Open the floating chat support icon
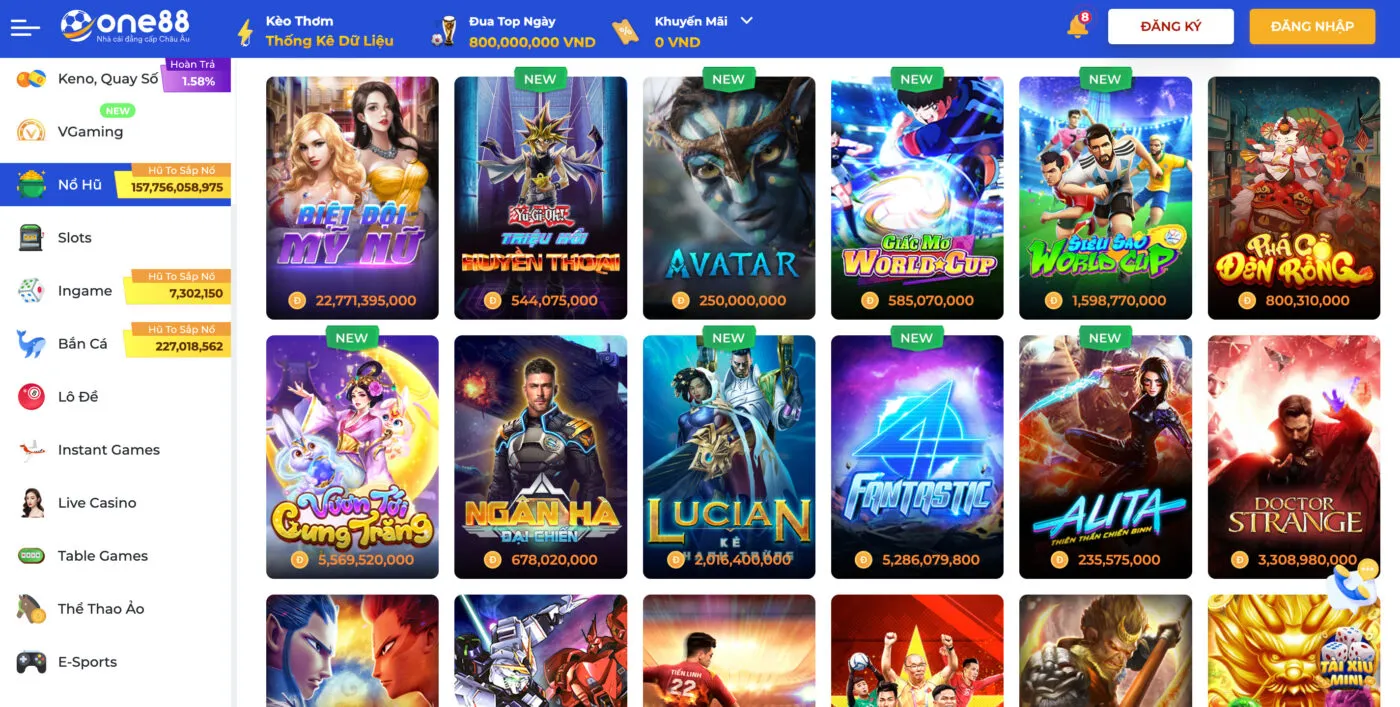 (1353, 587)
